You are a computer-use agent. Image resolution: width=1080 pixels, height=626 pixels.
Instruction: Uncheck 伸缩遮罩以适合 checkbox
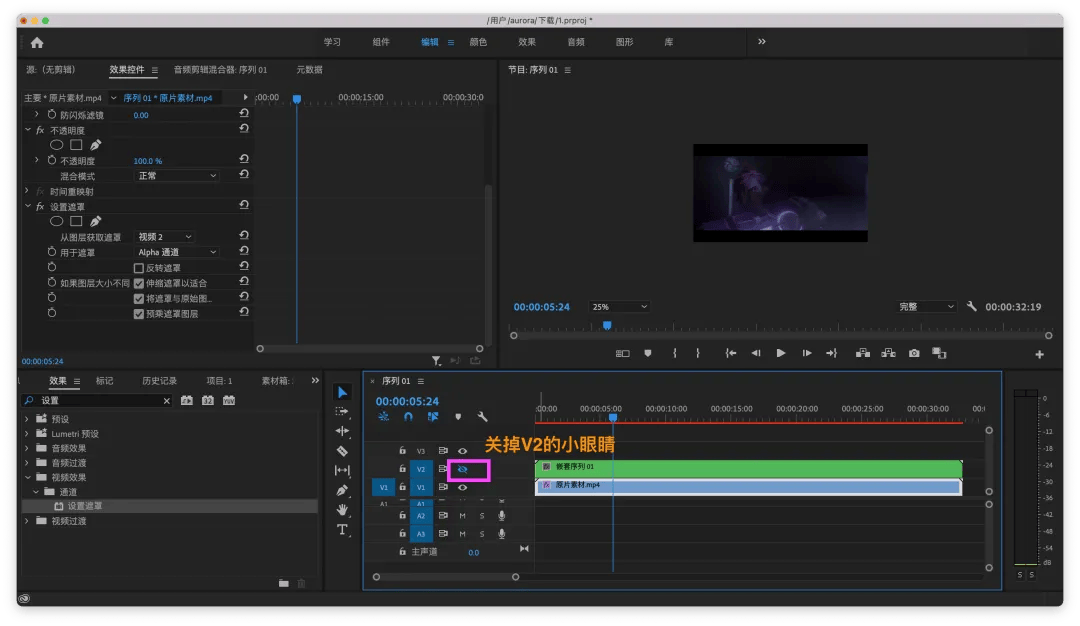pos(139,283)
